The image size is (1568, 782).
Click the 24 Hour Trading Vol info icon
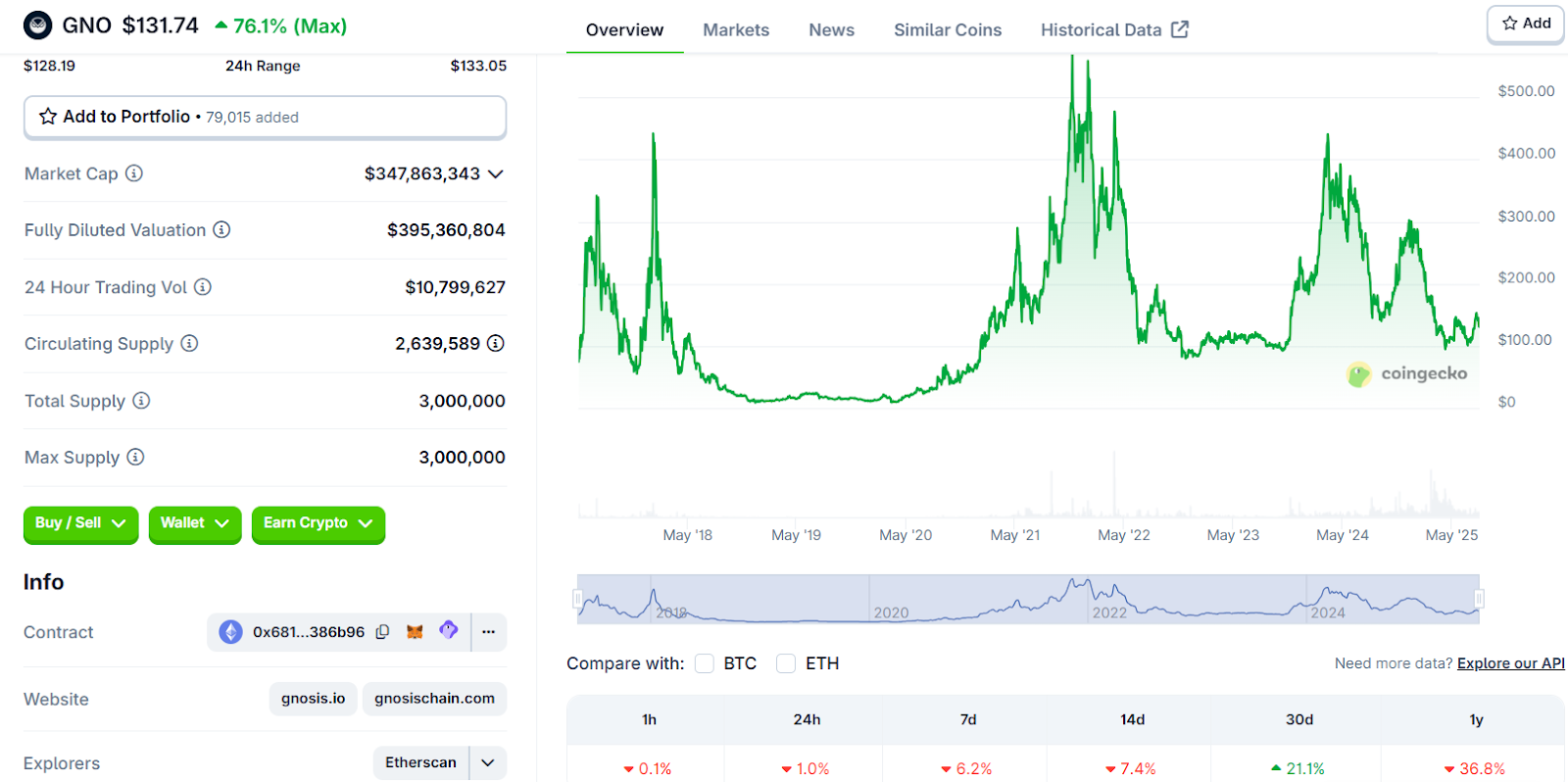click(x=203, y=287)
